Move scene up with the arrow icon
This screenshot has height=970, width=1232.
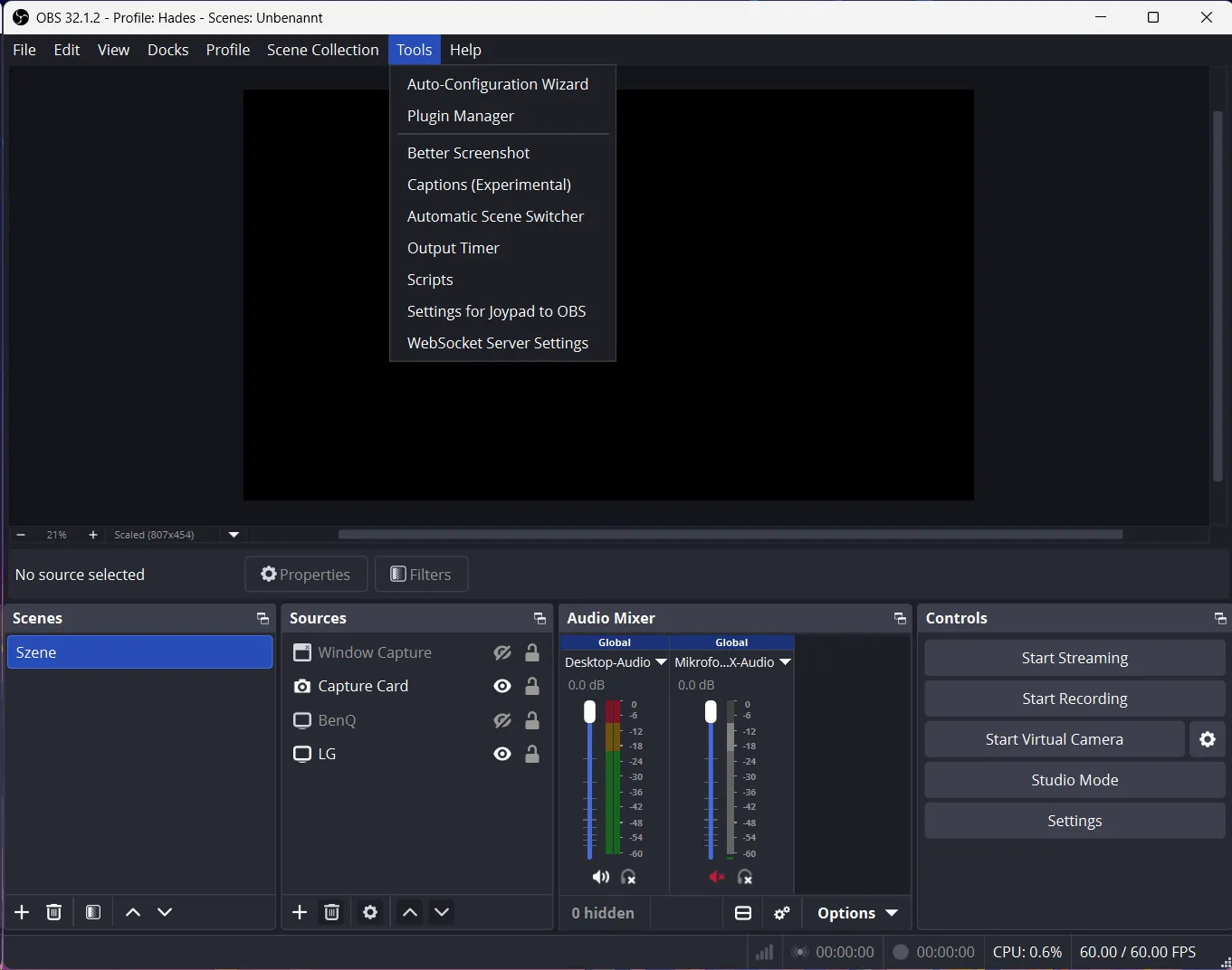pos(133,912)
